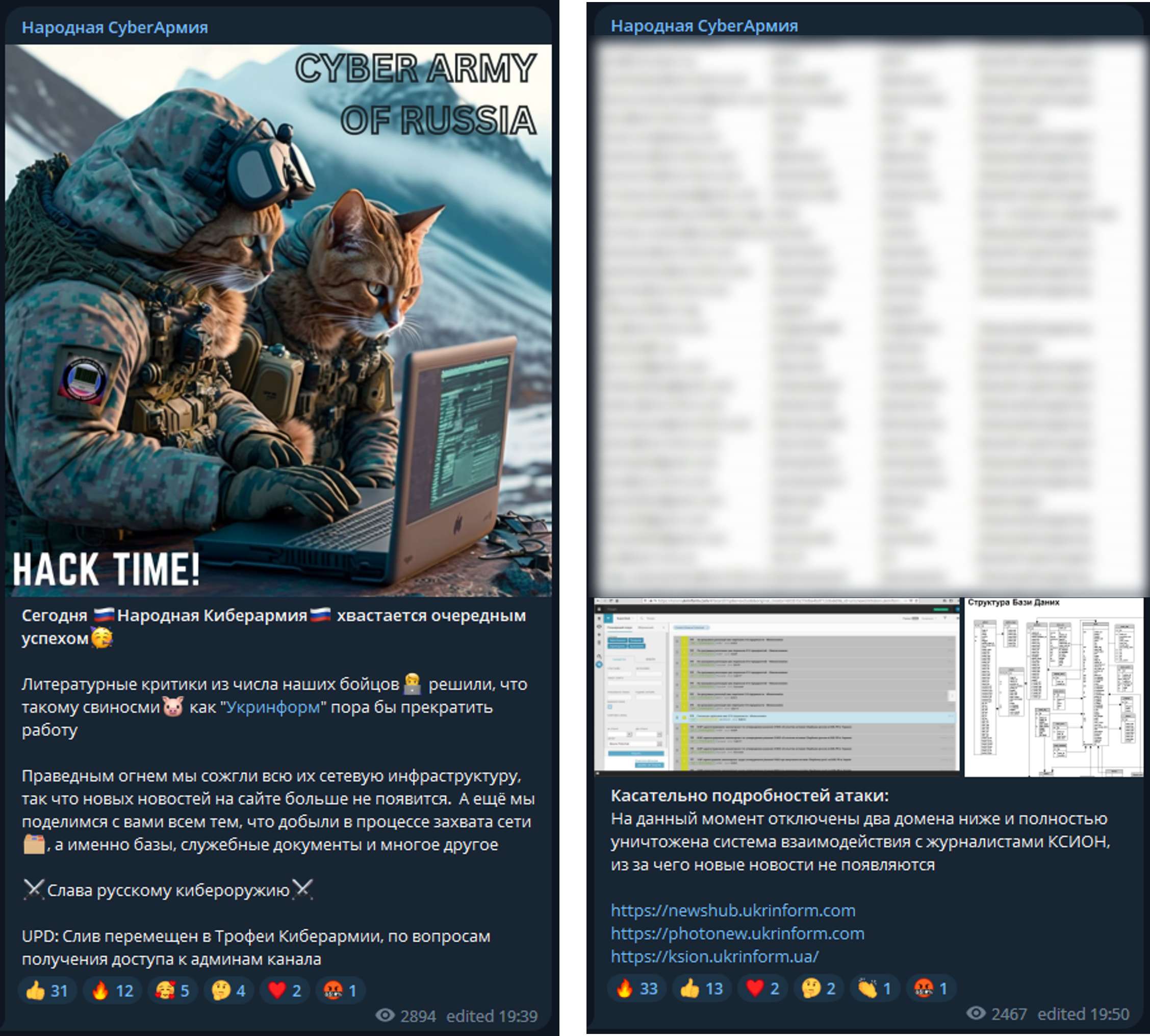
Task: Click fire reaction with 33 count
Action: pos(636,989)
